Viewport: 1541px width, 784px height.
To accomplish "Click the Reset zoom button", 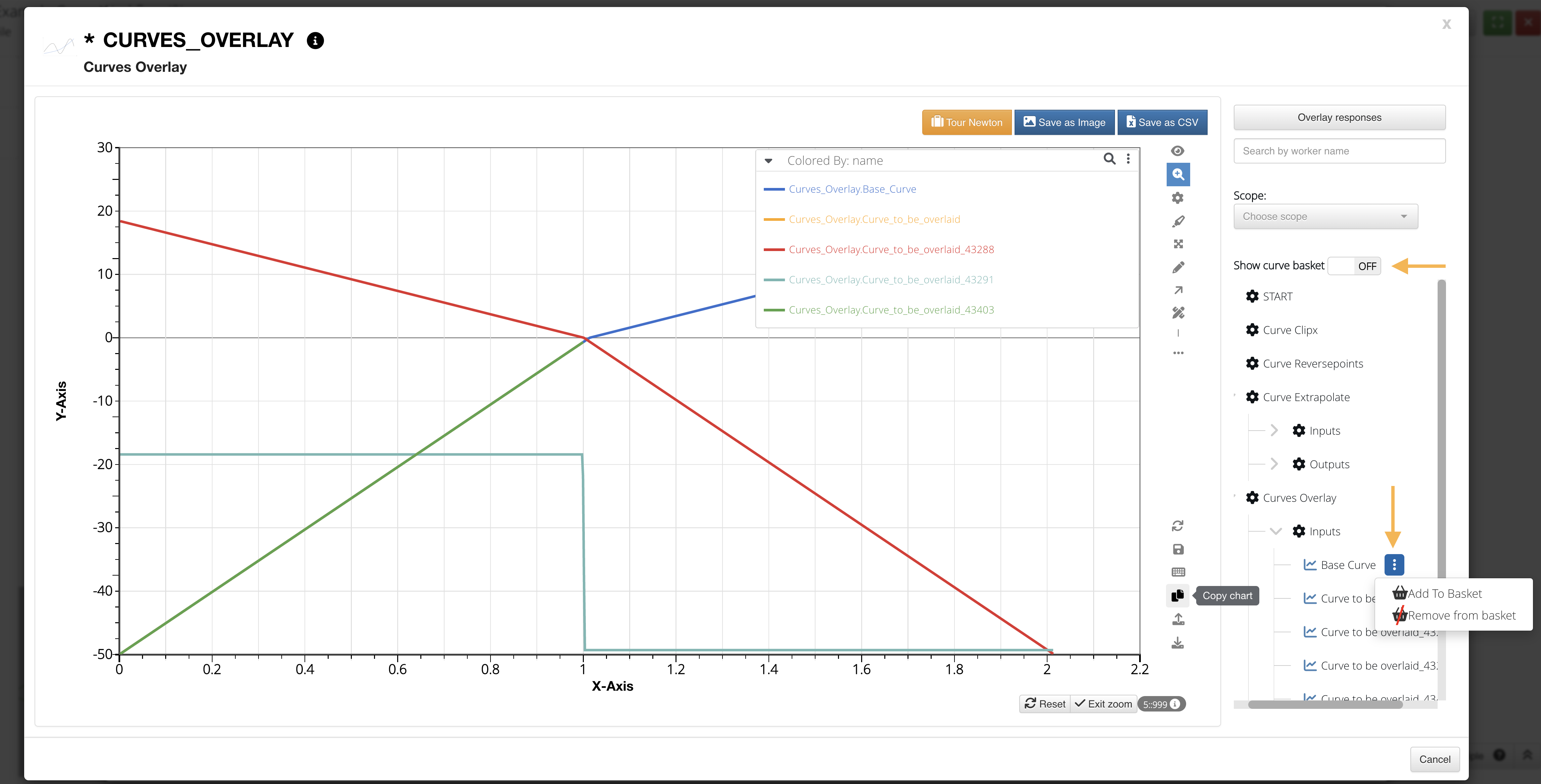I will coord(1044,704).
